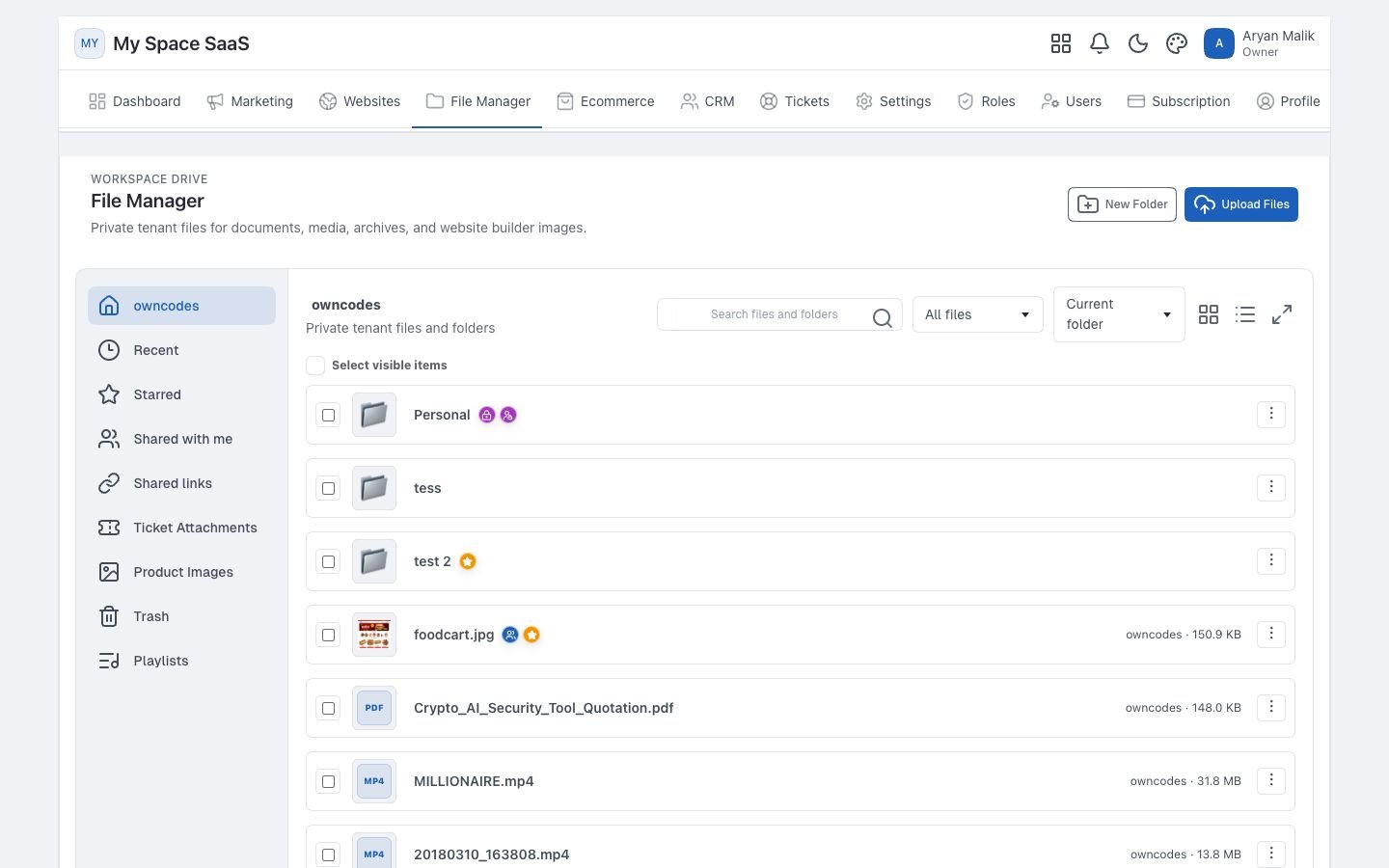Open the Current folder scope dropdown

(x=1119, y=314)
